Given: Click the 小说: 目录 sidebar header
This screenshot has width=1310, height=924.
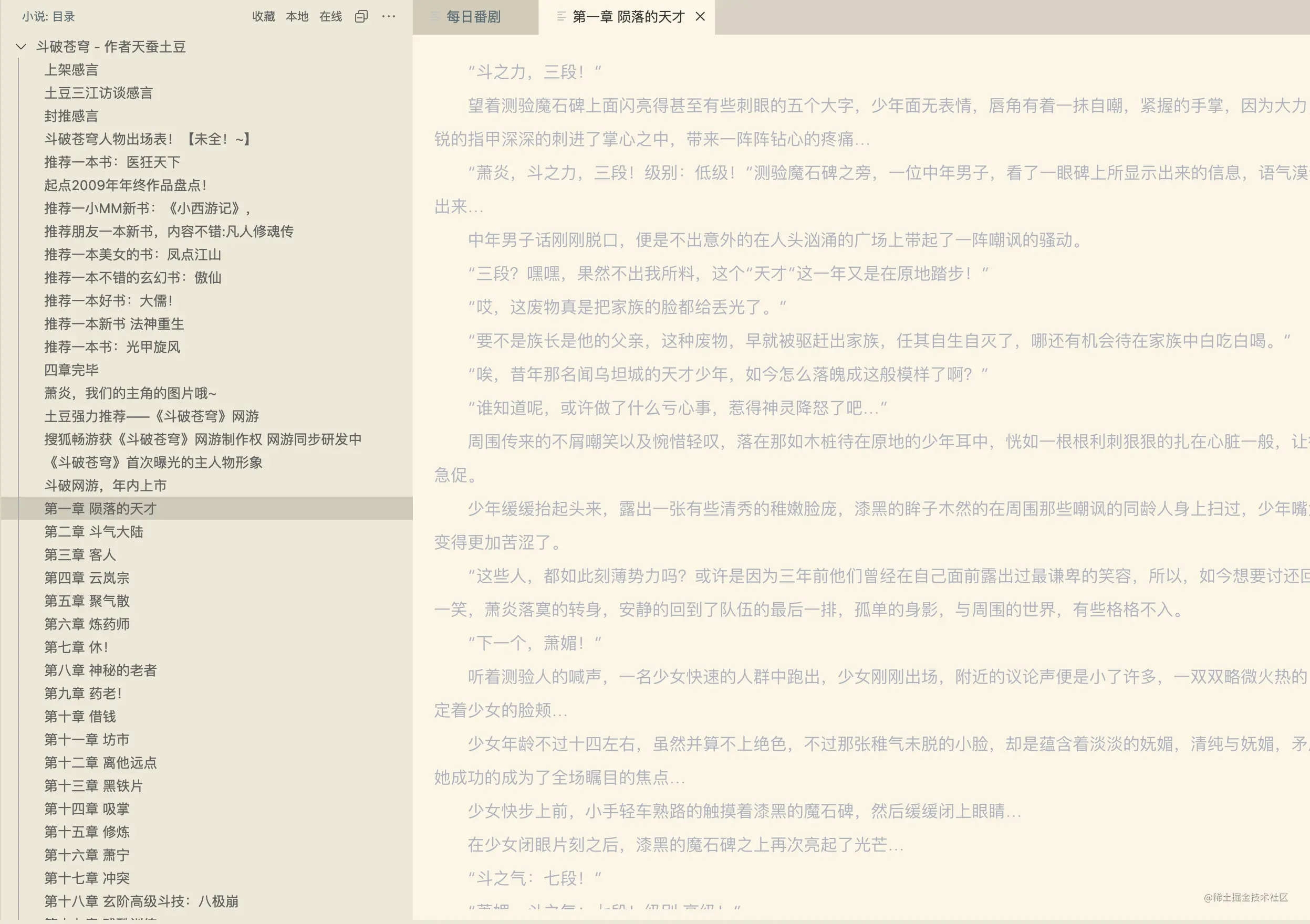Looking at the screenshot, I should point(48,17).
